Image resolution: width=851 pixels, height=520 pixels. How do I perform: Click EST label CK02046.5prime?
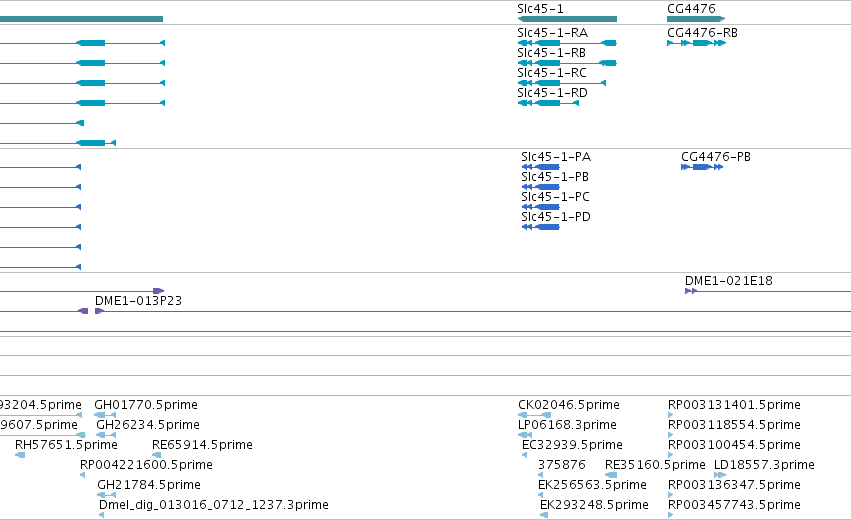pyautogui.click(x=569, y=405)
